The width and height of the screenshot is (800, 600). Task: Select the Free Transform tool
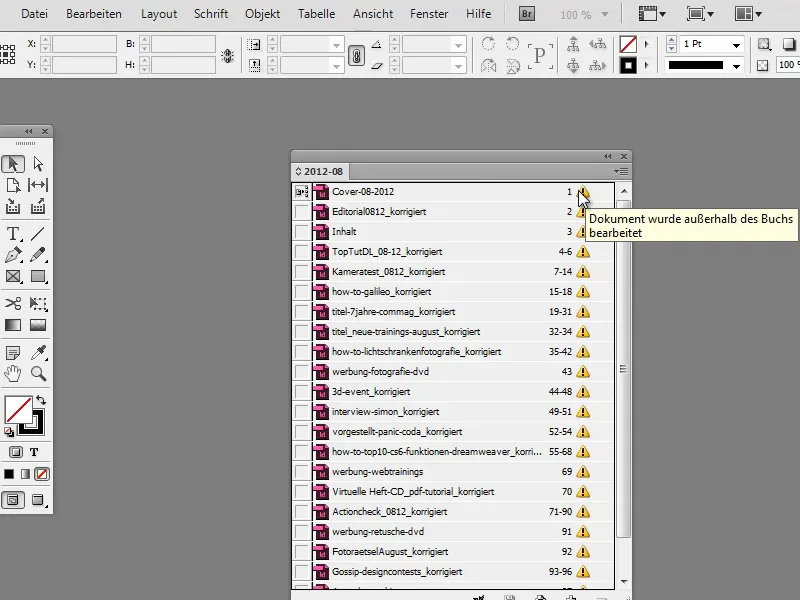38,304
